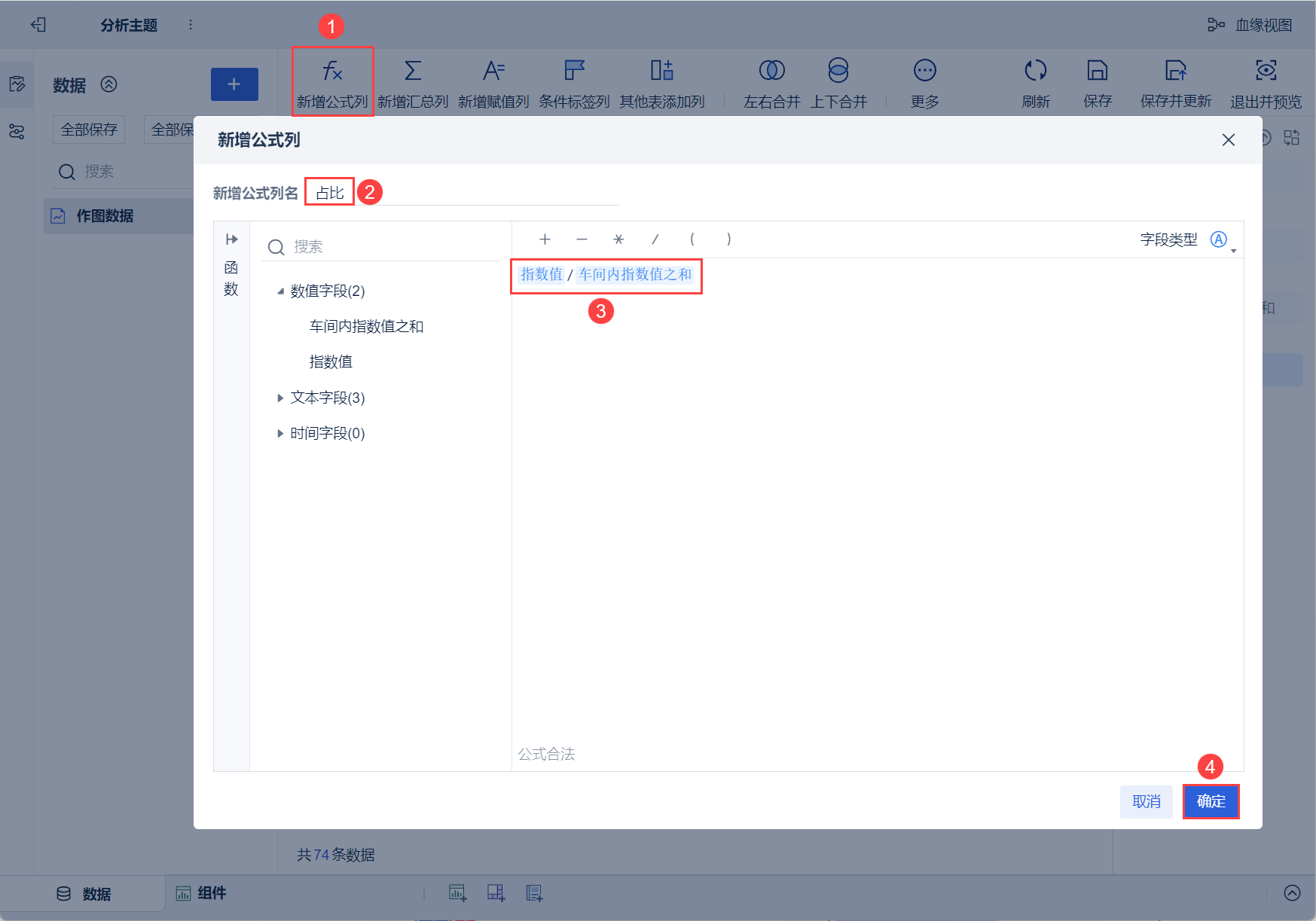This screenshot has width=1316, height=921.
Task: Insert the divide operator
Action: [x=655, y=239]
